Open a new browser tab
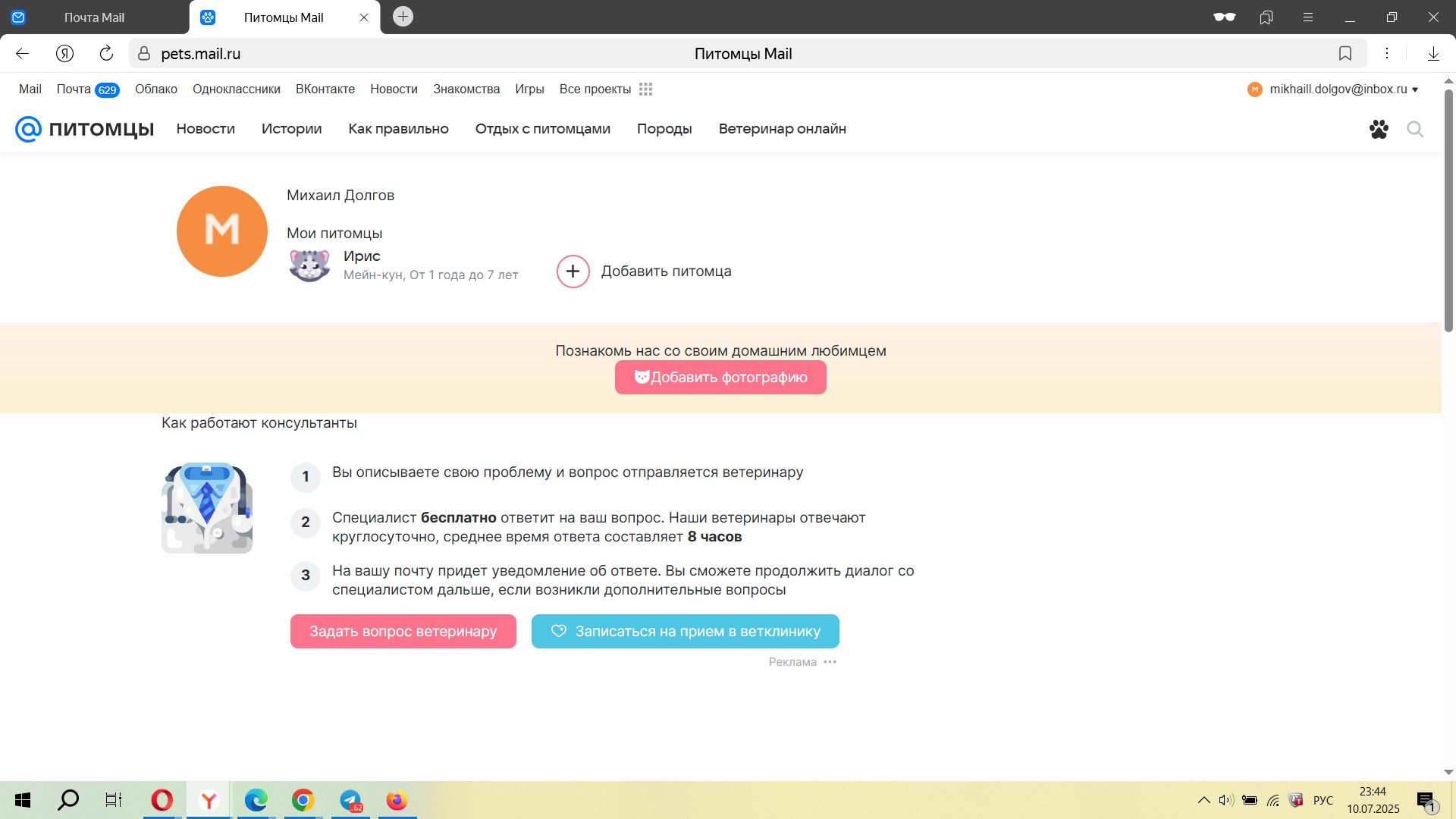Screen dimensions: 1456x819 [403, 17]
